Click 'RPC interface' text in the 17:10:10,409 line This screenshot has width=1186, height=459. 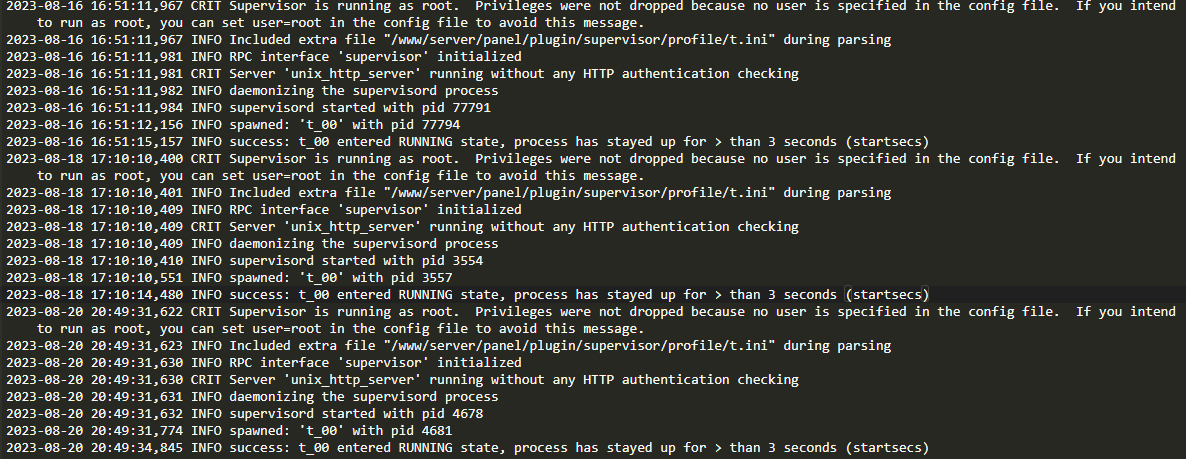pos(279,209)
